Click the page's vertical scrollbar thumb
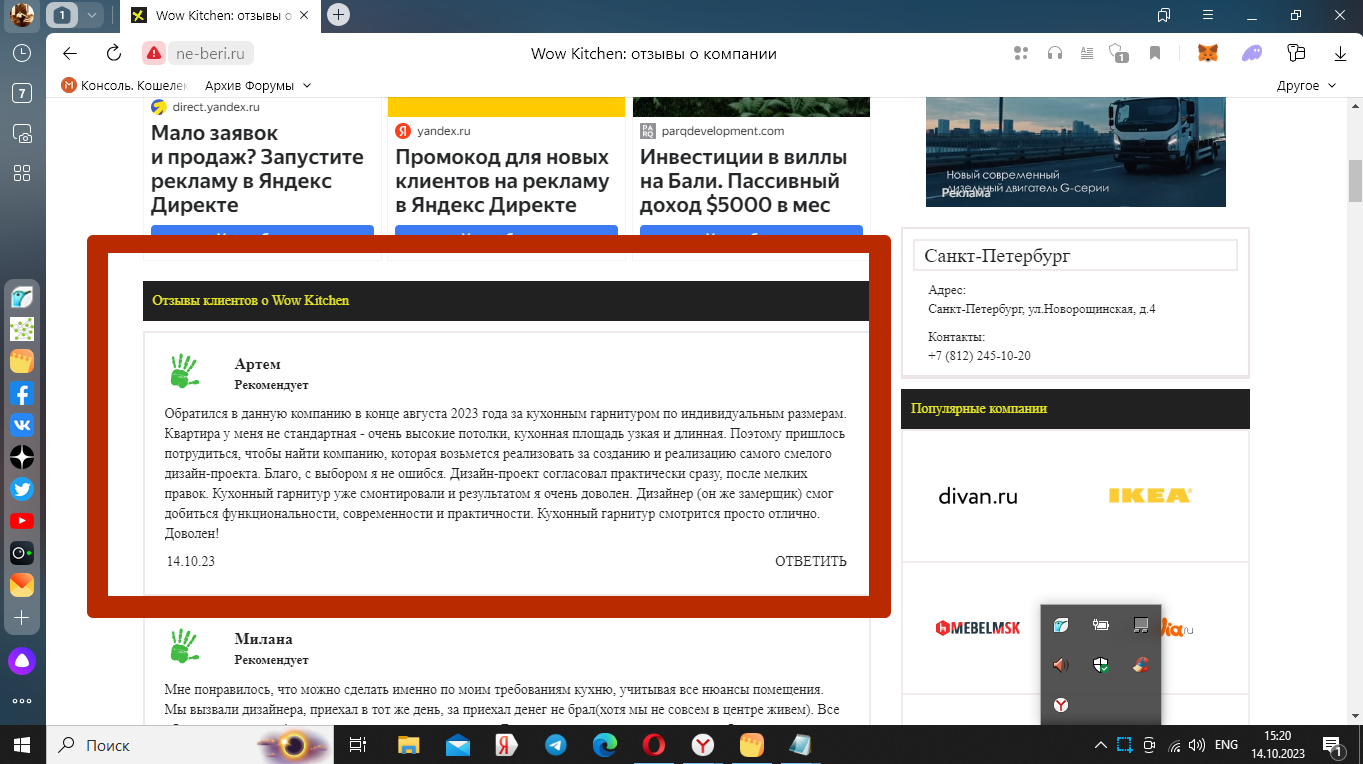This screenshot has width=1363, height=764. coord(1355,180)
